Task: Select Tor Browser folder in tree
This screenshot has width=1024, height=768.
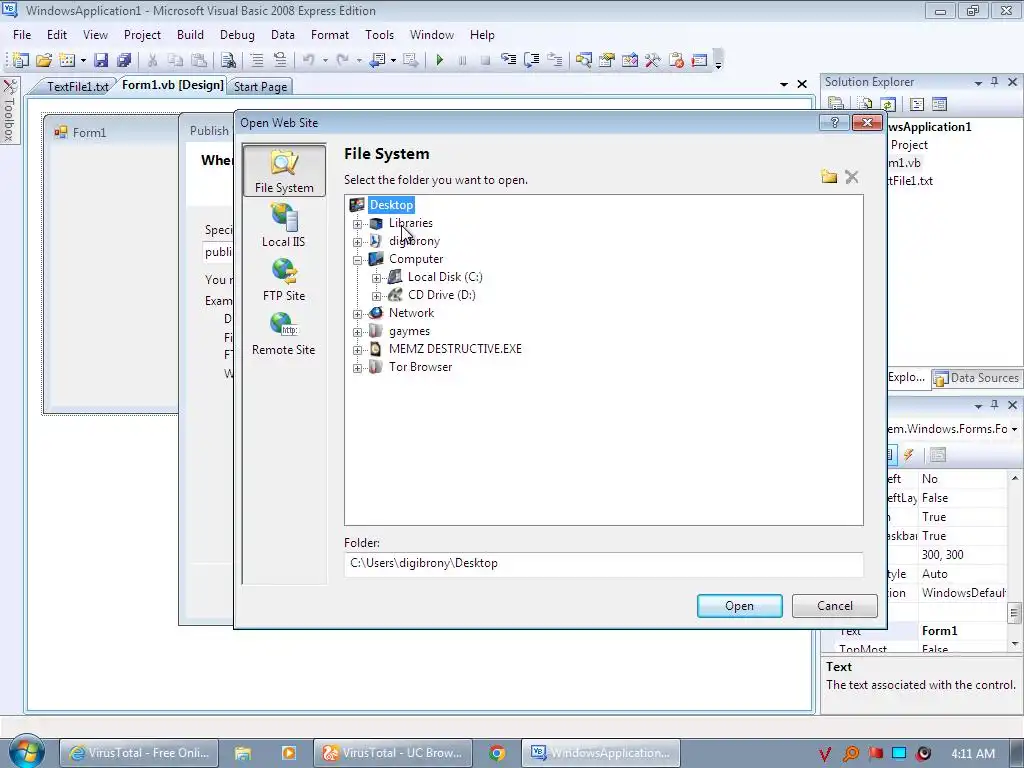Action: pos(420,367)
